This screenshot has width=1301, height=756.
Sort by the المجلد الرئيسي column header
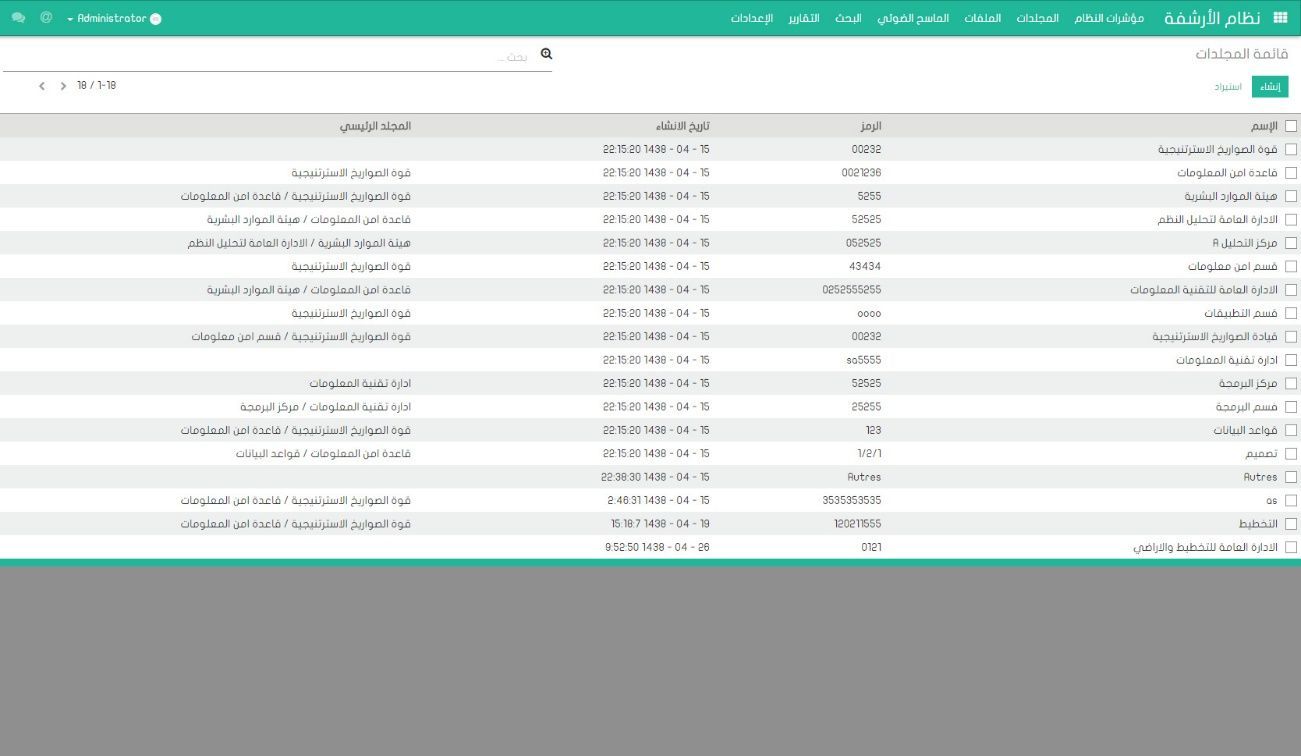[x=375, y=126]
